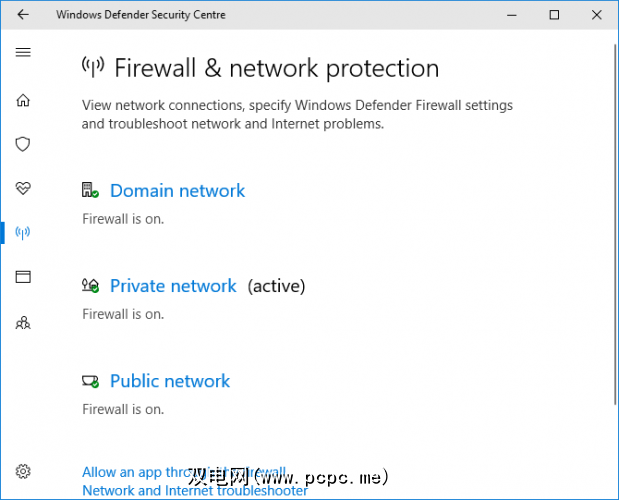This screenshot has width=619, height=500.
Task: Minimize the Windows Defender Security Centre window
Action: [508, 15]
